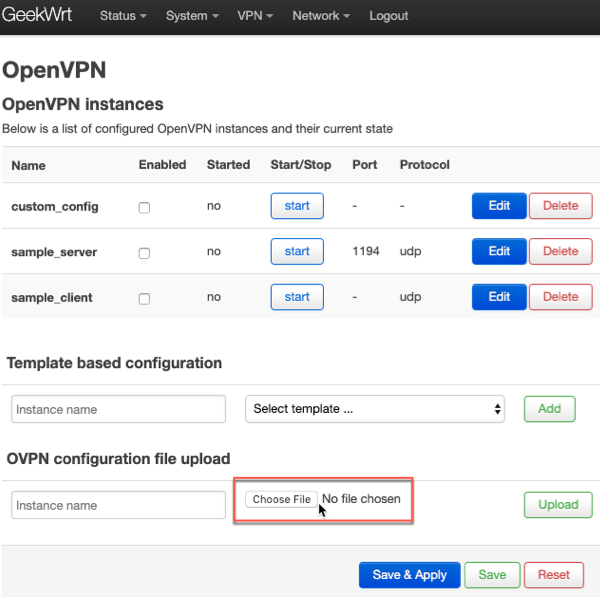Click the sample_client name text
This screenshot has height=597, width=600.
52,298
